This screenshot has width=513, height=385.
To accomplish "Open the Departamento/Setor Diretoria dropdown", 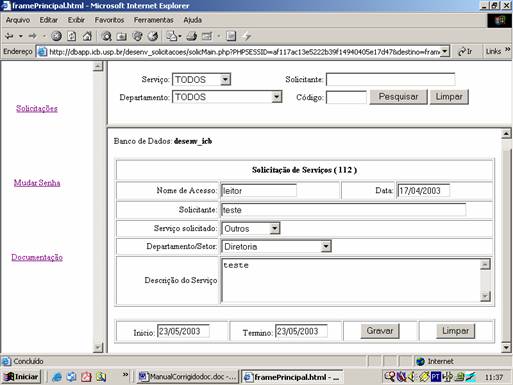I will [276, 246].
